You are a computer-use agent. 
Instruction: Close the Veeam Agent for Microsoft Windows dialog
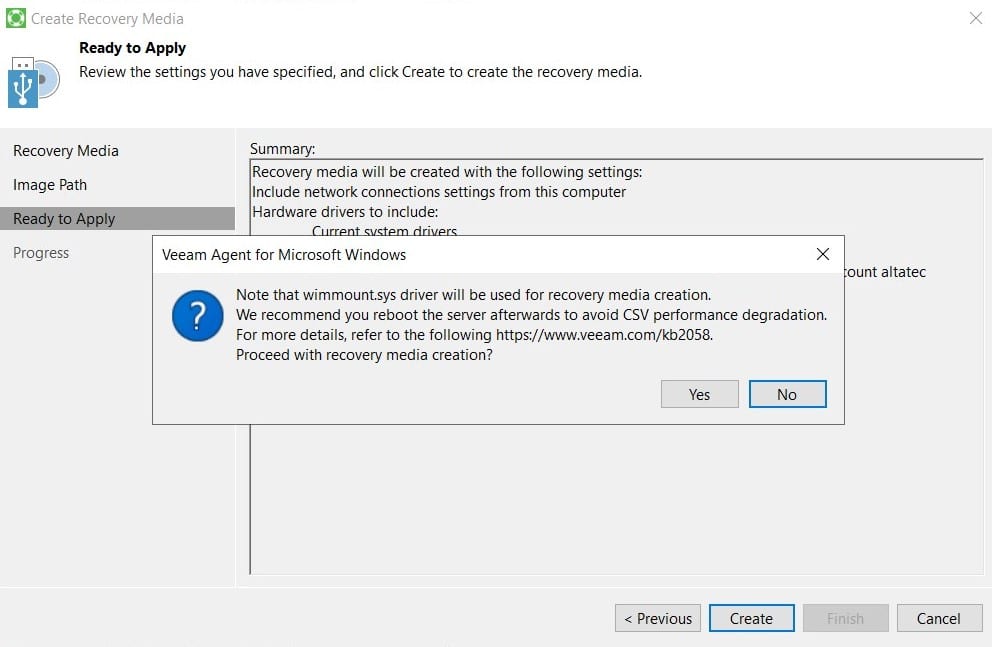coord(822,254)
